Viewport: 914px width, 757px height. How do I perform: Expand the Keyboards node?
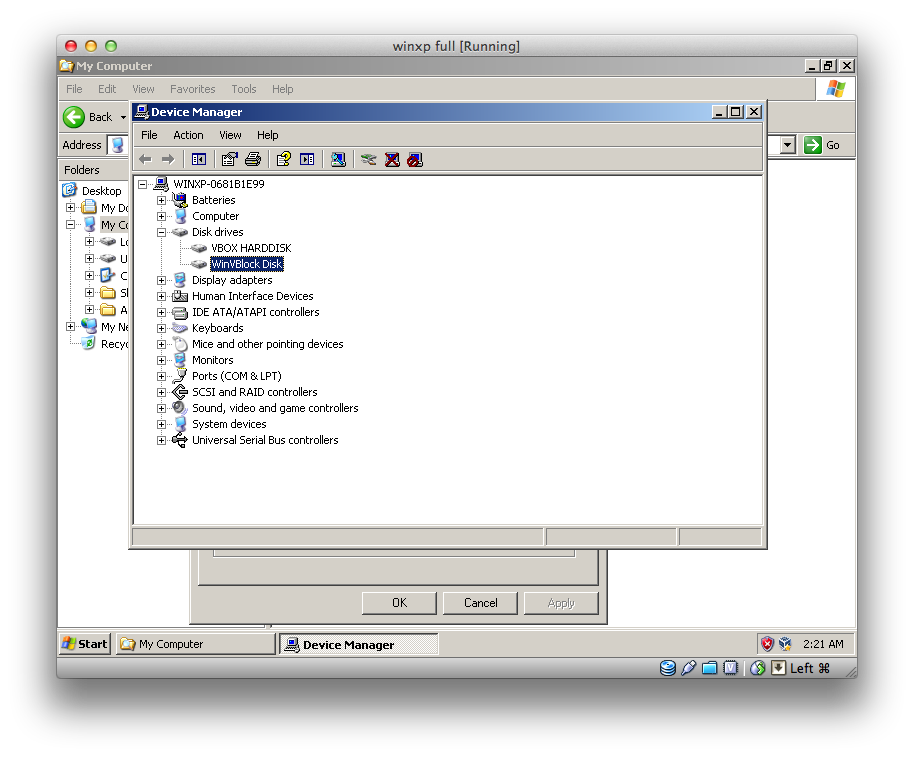161,328
